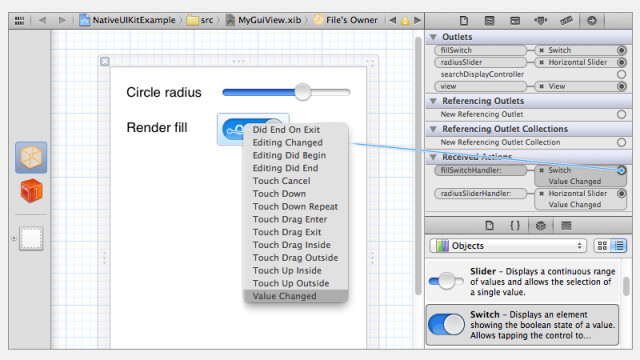Choose Value Changed from event menu

(x=296, y=296)
